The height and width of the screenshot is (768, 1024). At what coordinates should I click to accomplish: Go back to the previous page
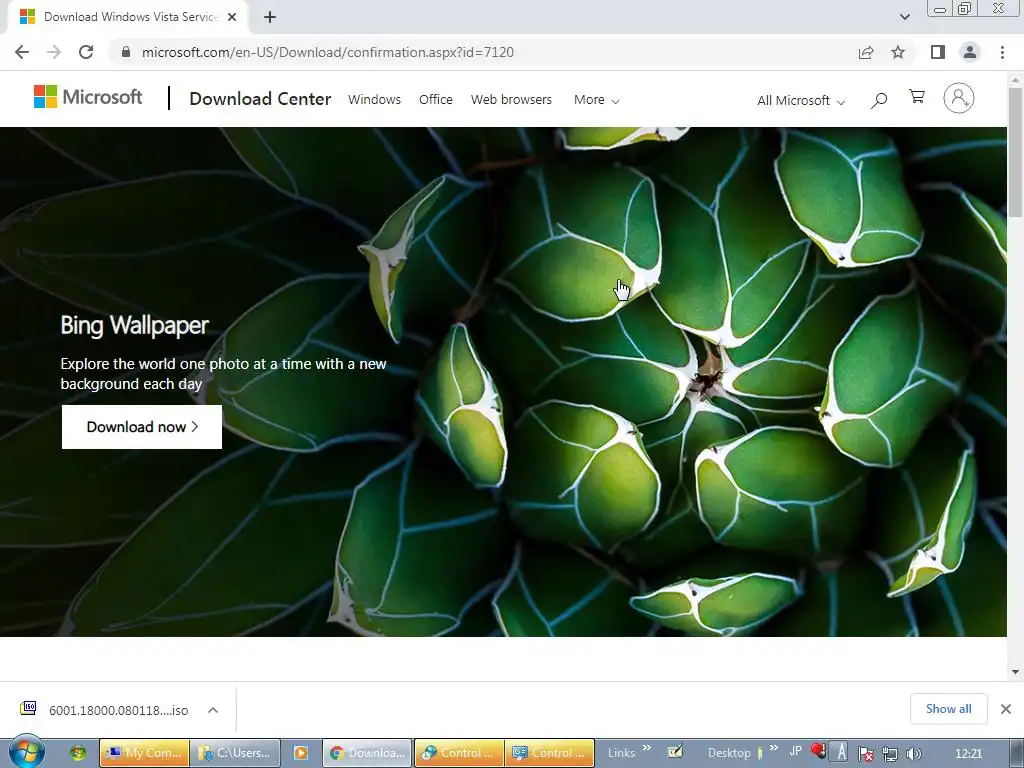point(22,52)
